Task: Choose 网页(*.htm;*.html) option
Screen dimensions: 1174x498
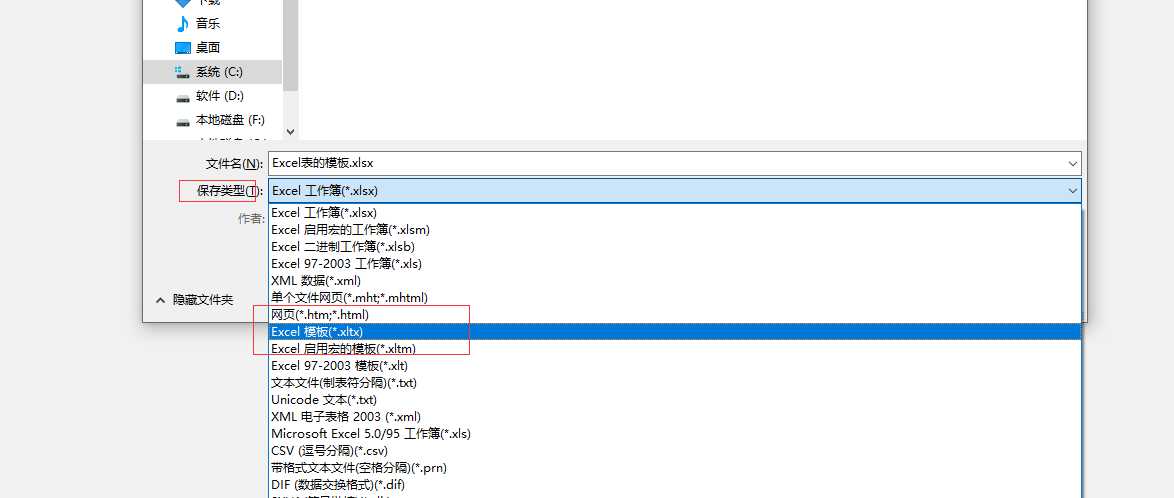Action: point(675,315)
